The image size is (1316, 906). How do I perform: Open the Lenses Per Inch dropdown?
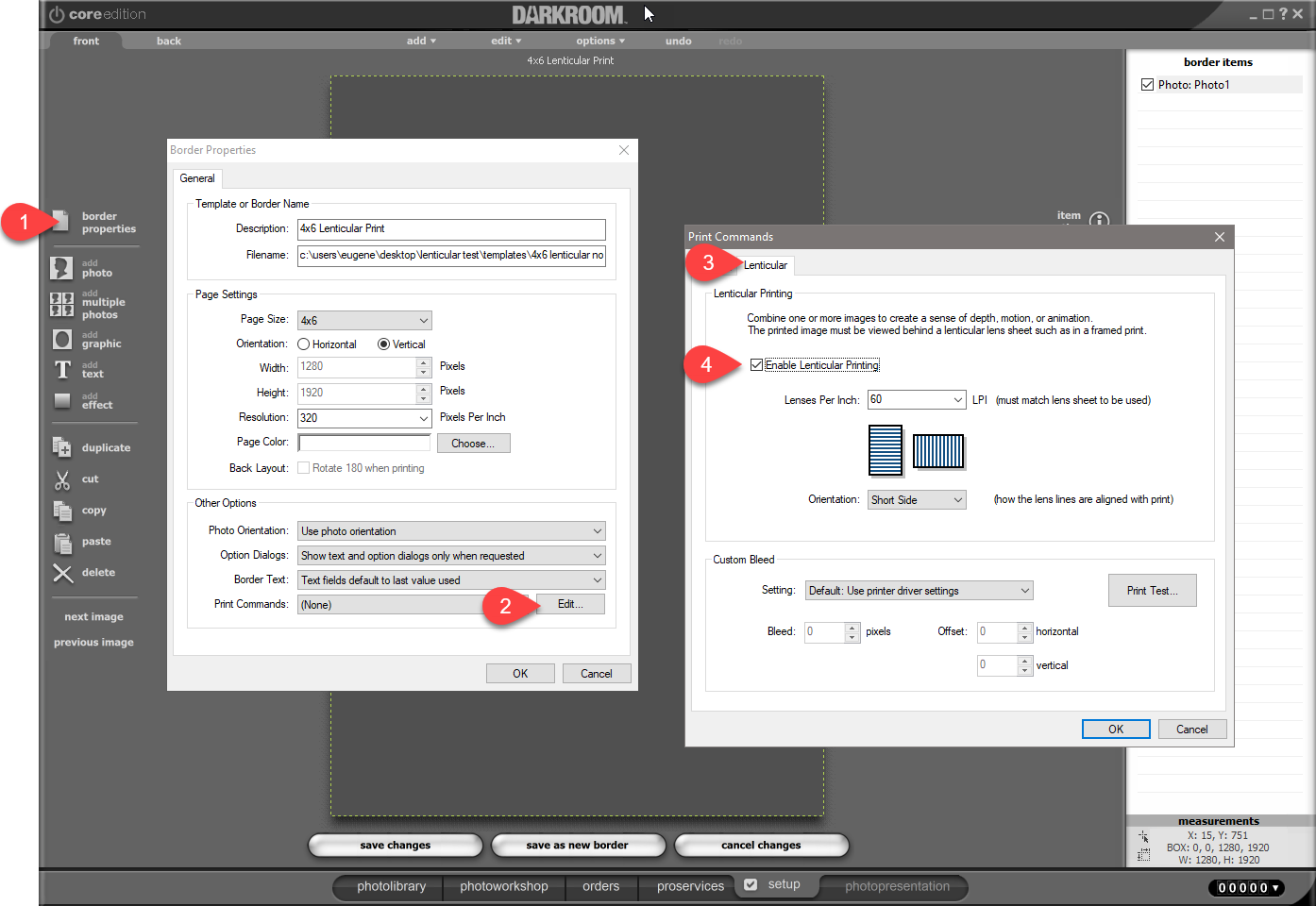(x=916, y=400)
